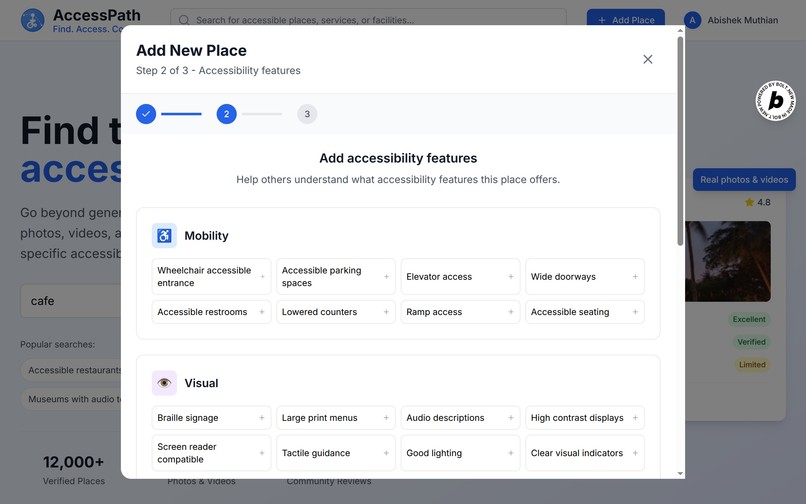Click the search magnifier icon
806x504 pixels.
click(184, 20)
